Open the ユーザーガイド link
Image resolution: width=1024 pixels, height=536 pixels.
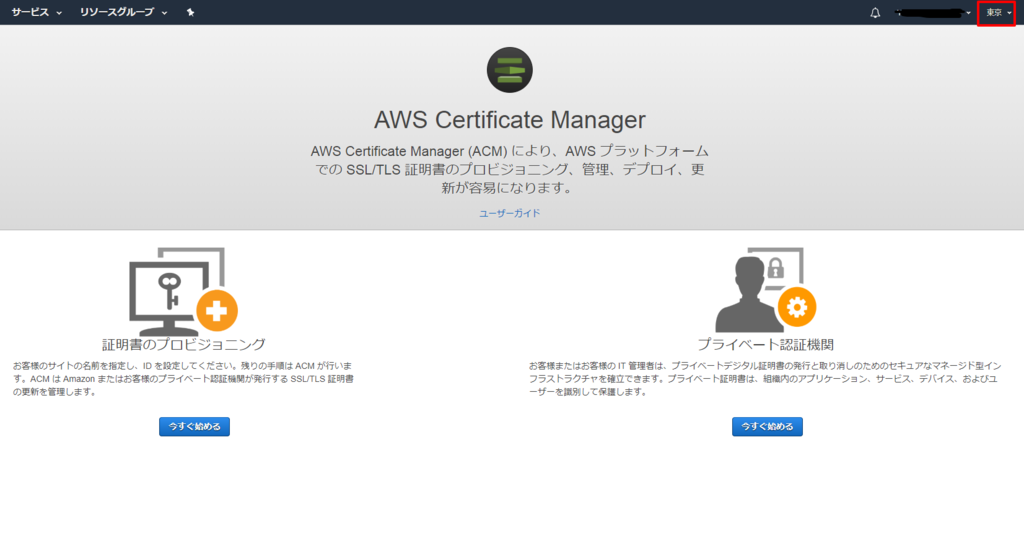[509, 213]
